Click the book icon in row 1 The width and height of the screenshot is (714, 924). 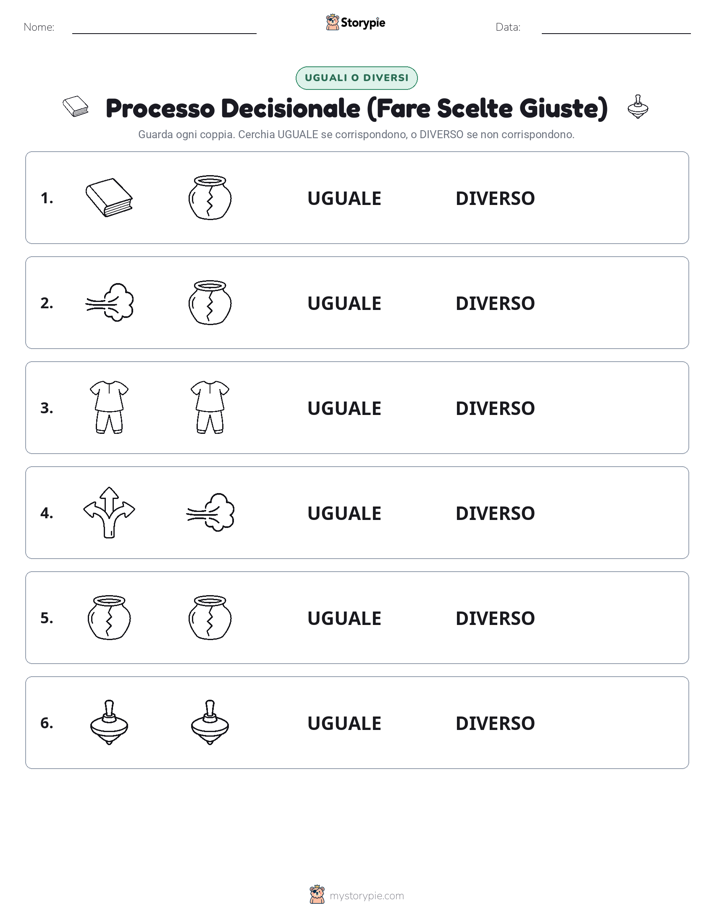click(109, 197)
